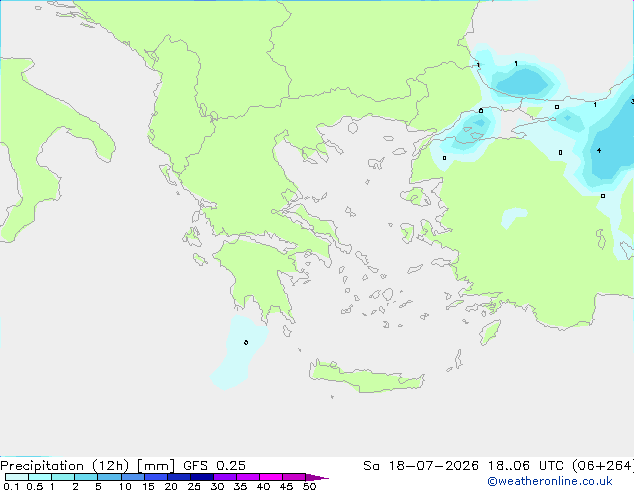634x490 pixels.
Task: Click the '(06+264)' forecast run text
Action: click(x=603, y=466)
